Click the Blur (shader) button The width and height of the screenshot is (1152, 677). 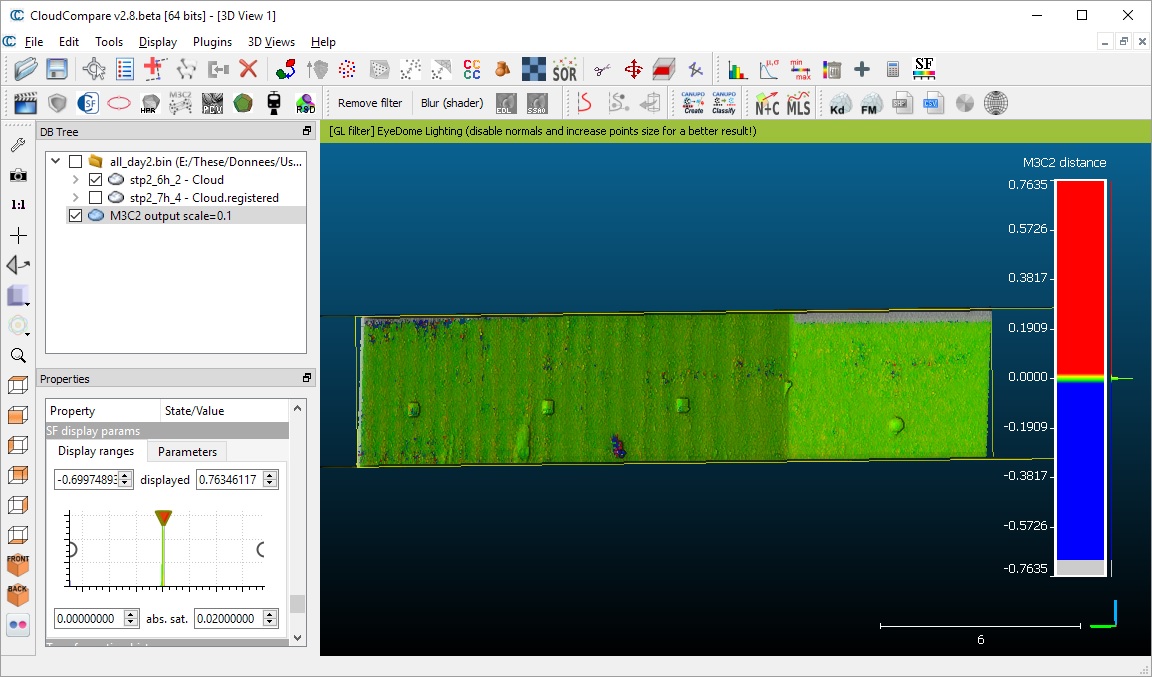452,103
